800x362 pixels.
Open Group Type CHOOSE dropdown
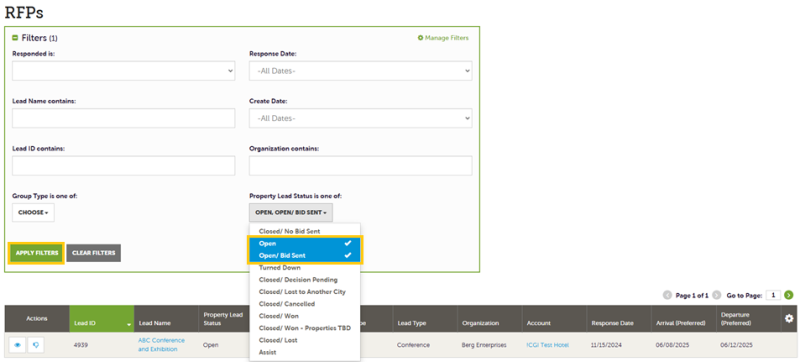tap(33, 213)
